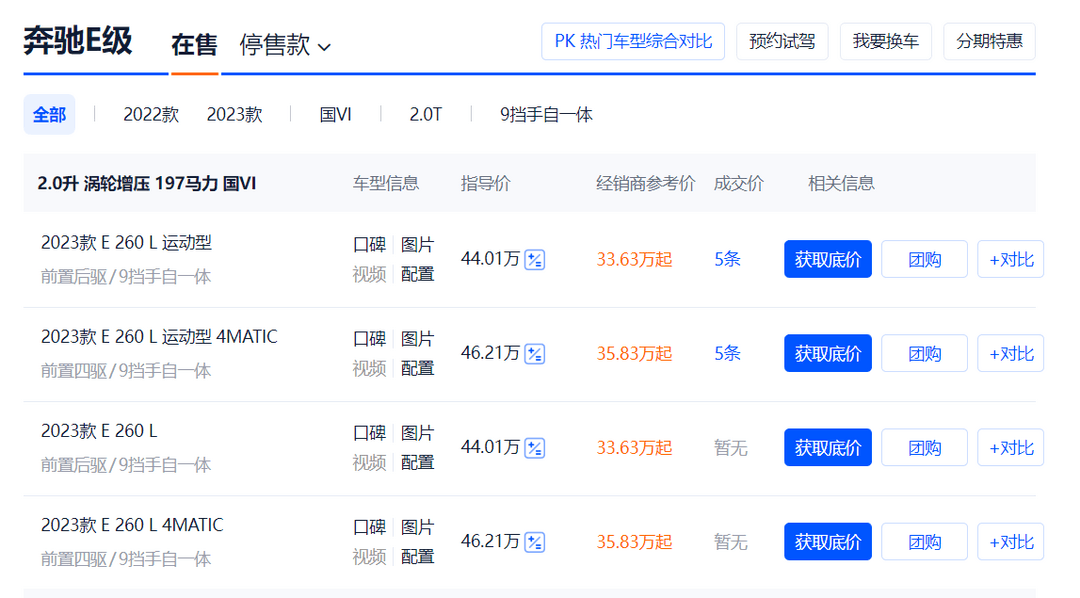The image size is (1080, 598).
Task: Add E 260 L 运动型 4MATIC to comparison
Action: tap(1011, 353)
